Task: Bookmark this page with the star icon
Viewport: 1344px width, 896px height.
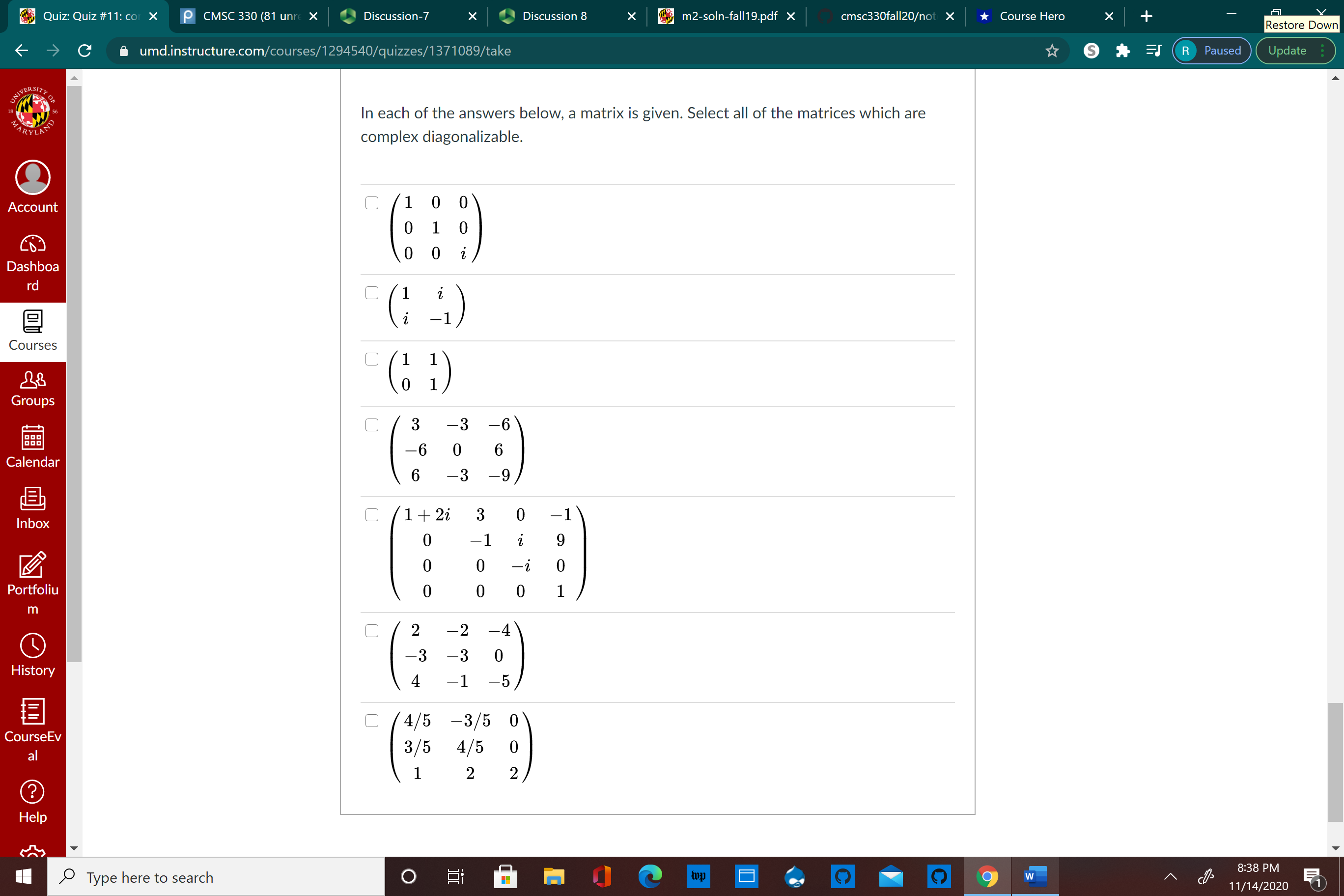Action: (1052, 50)
